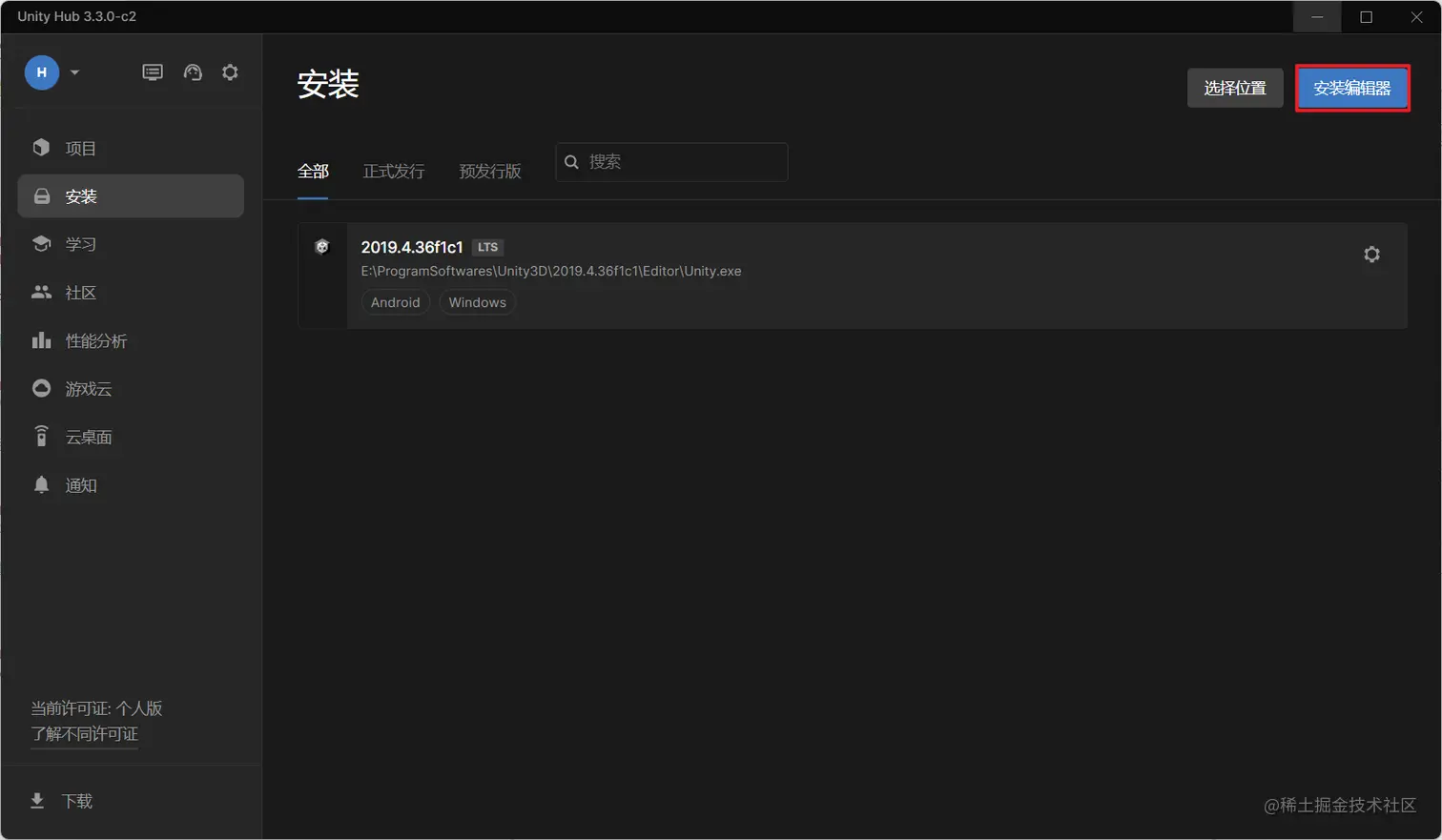1442x840 pixels.
Task: Open Unity Hub preferences via gear icon
Action: (x=230, y=72)
